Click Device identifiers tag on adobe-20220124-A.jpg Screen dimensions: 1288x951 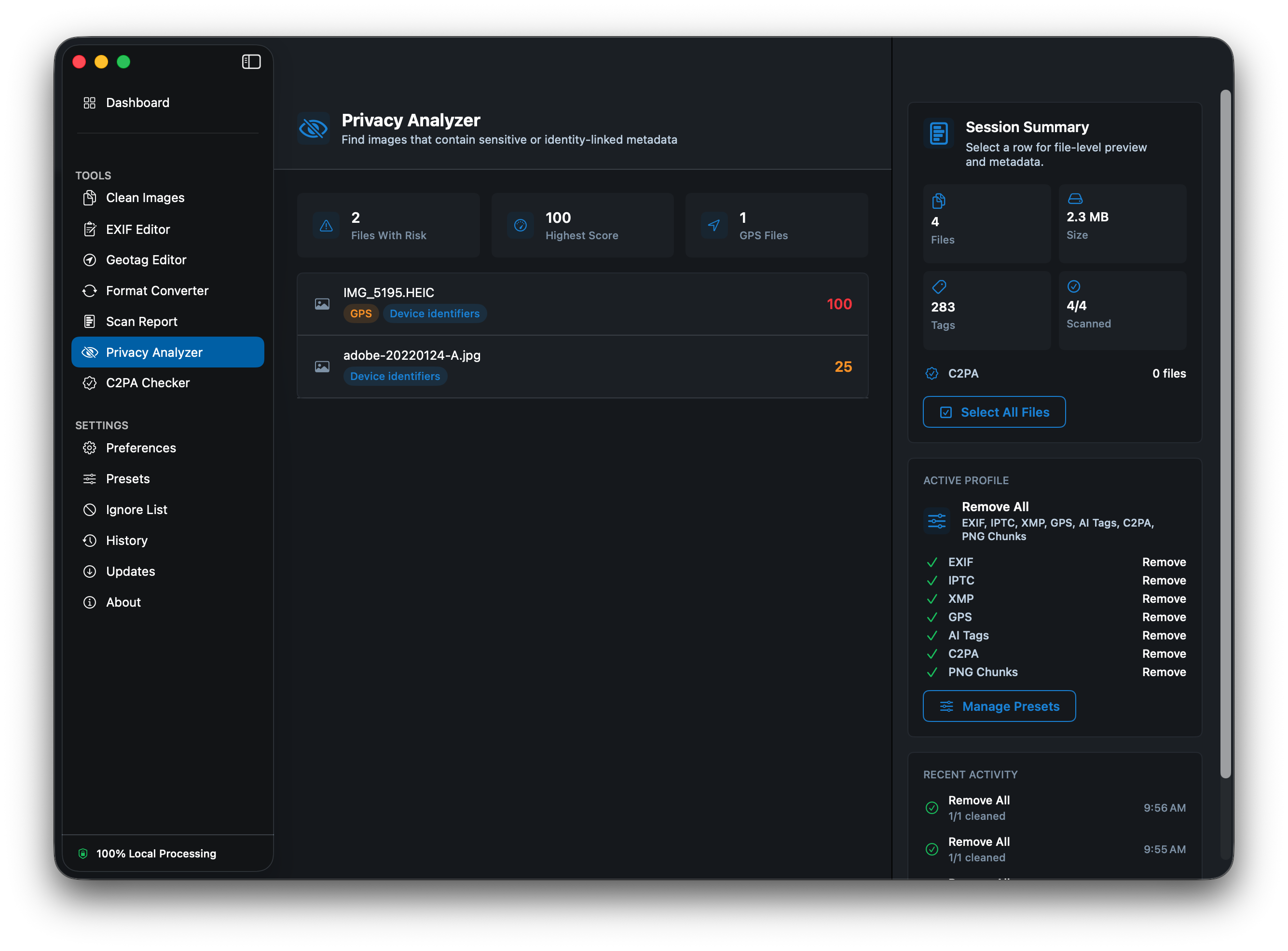(395, 376)
